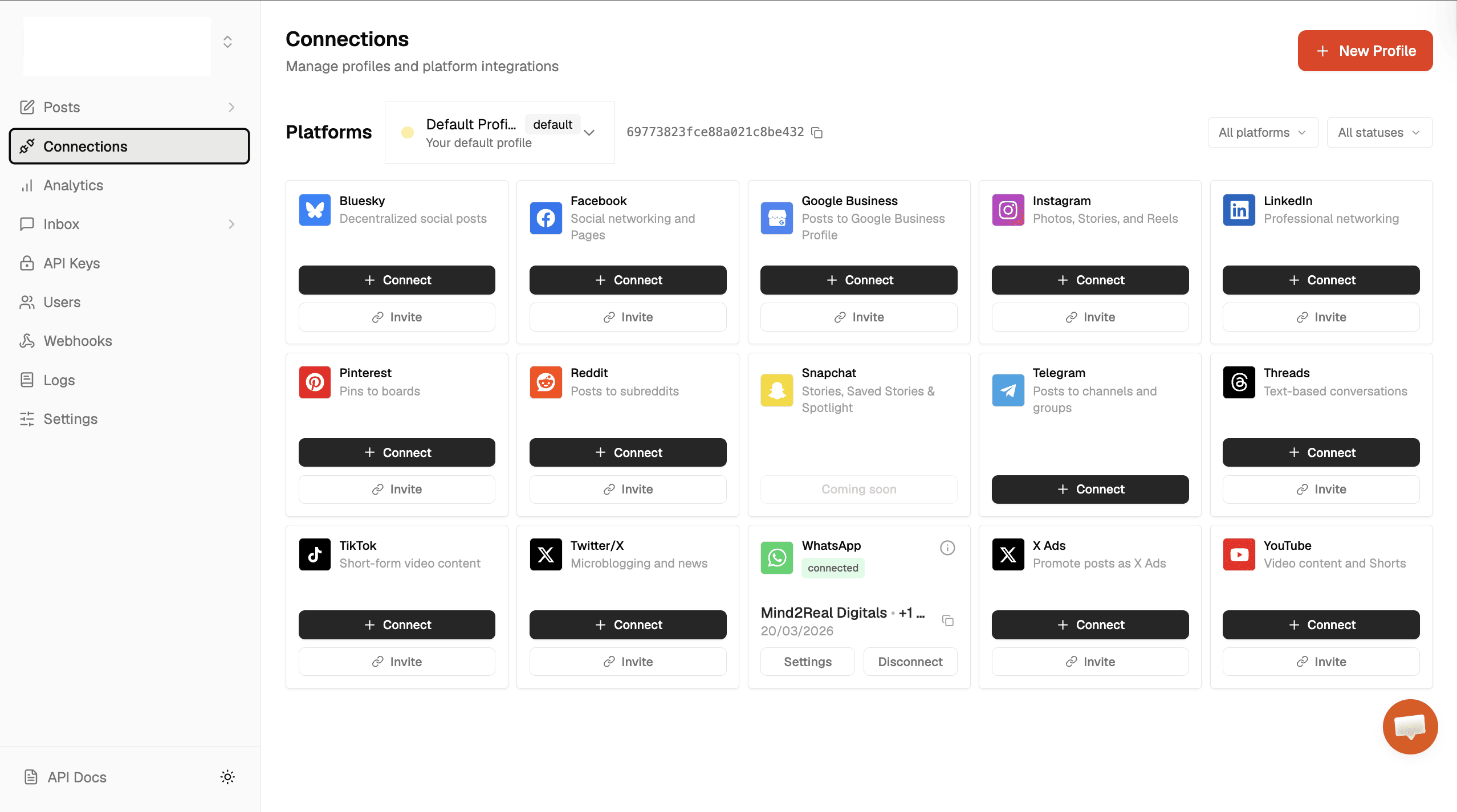Go to Posts in sidebar
Viewport: 1457px width, 812px height.
point(129,107)
